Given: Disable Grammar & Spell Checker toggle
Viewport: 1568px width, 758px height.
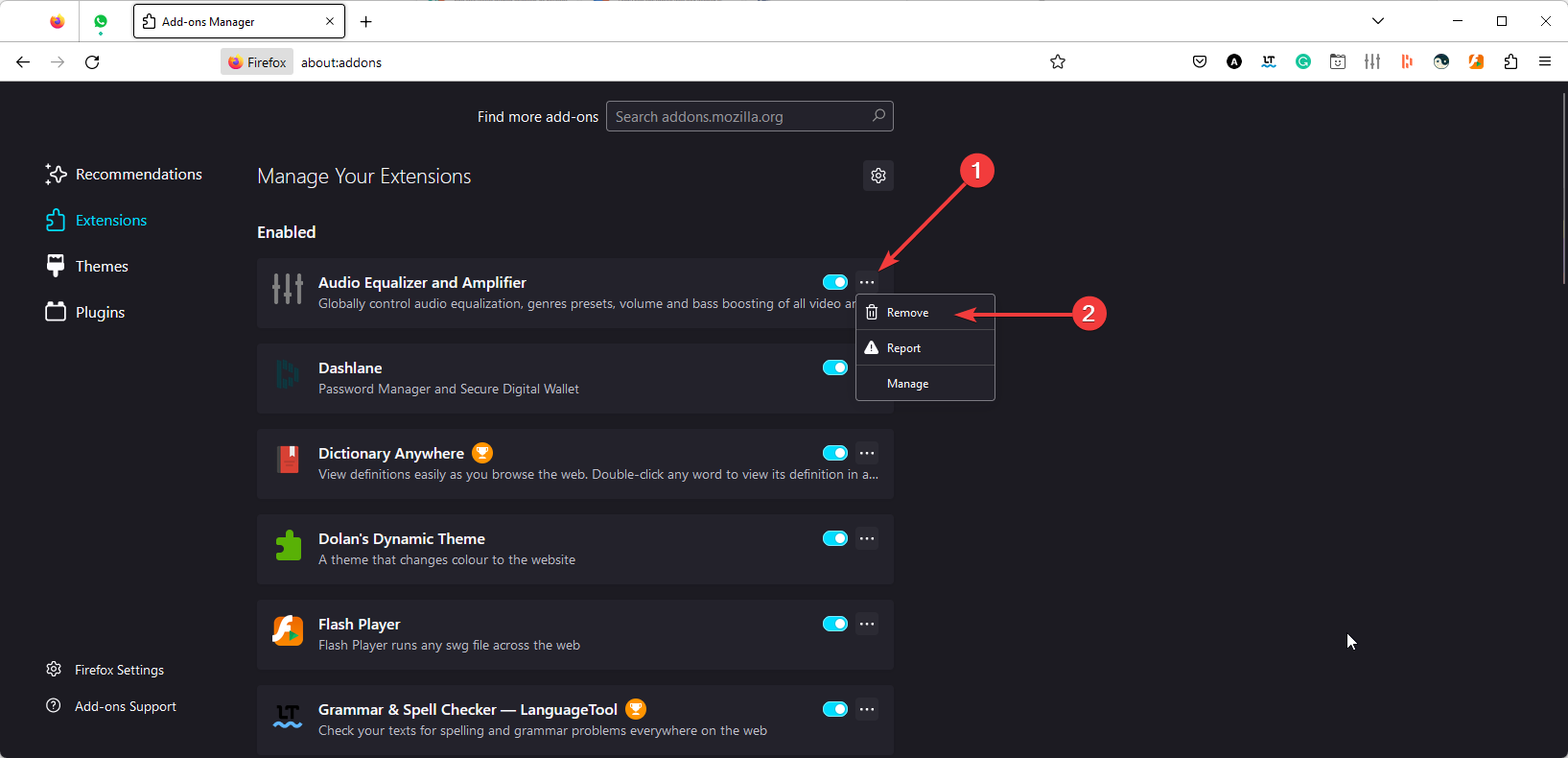Looking at the screenshot, I should tap(835, 709).
